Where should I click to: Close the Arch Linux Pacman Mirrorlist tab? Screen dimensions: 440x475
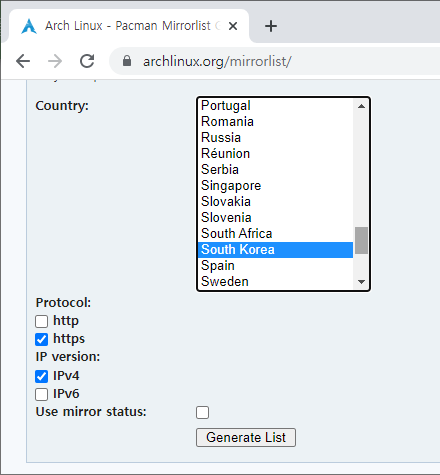pos(233,26)
